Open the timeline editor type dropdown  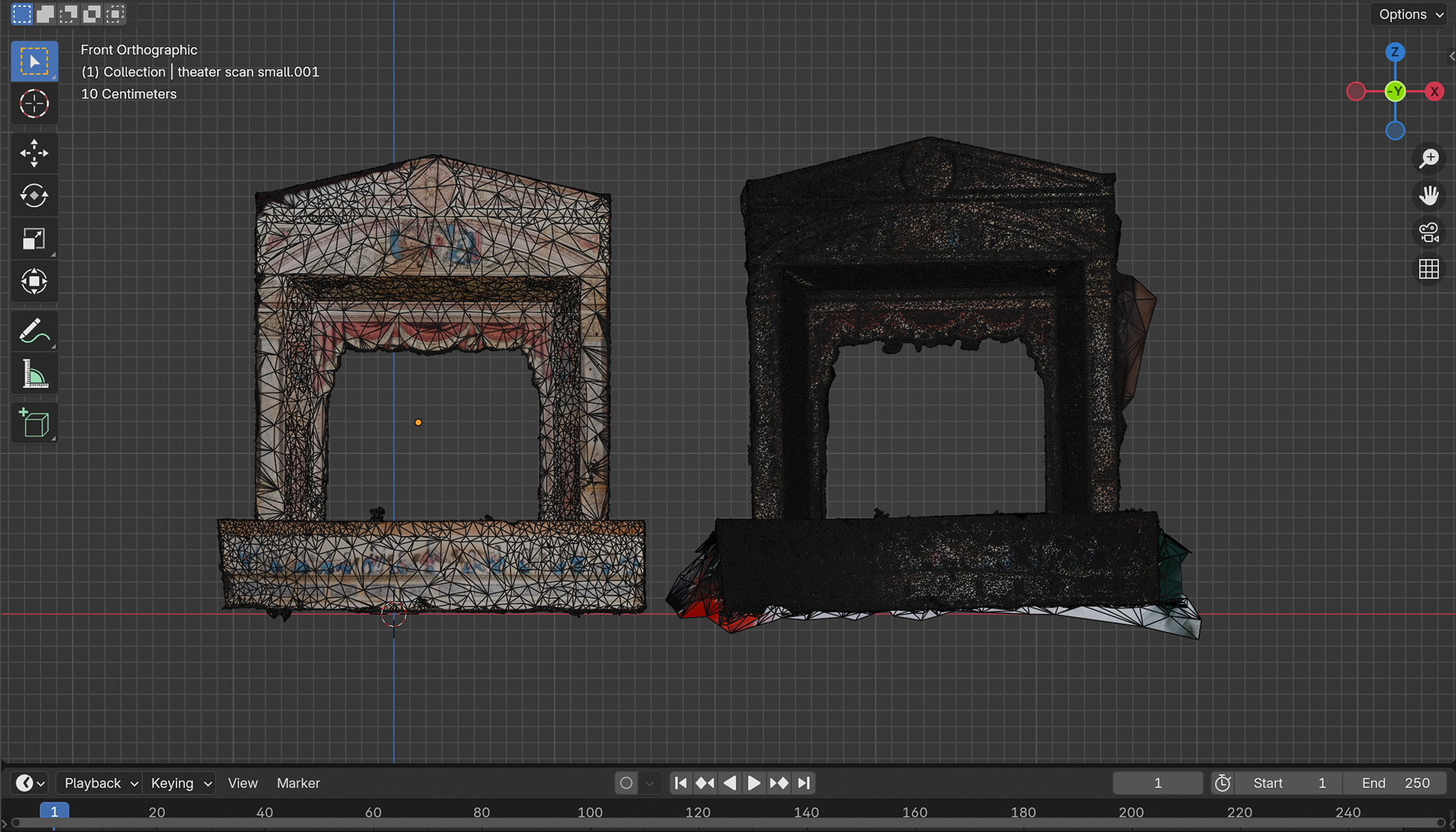click(x=31, y=783)
